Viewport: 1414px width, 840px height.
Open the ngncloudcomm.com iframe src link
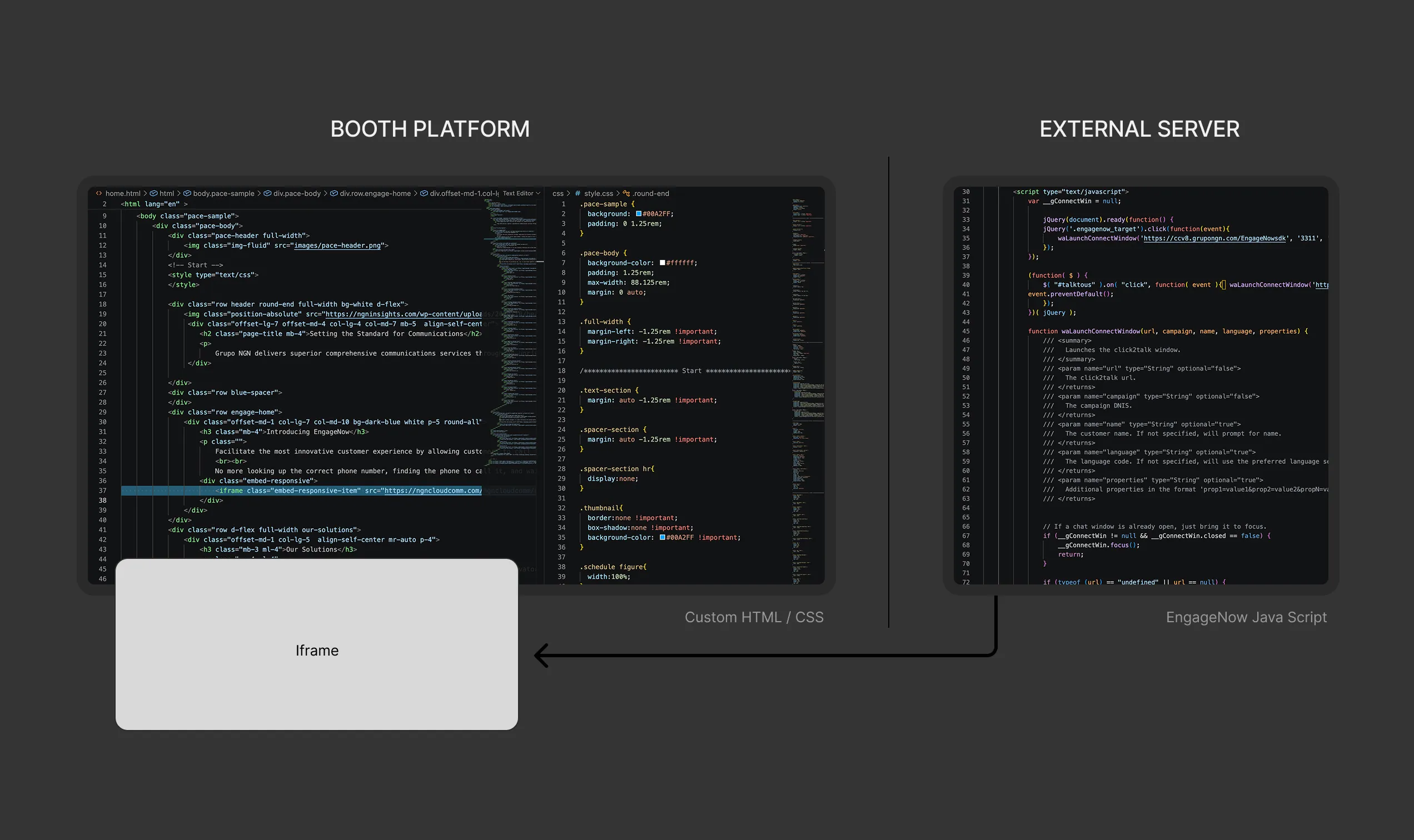click(x=433, y=491)
